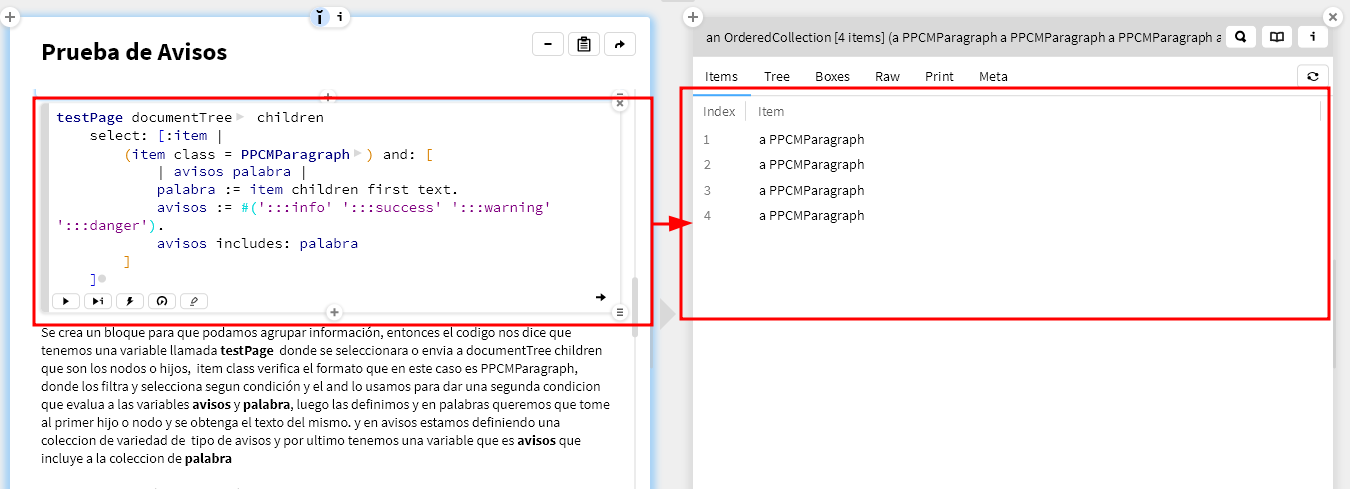Select row 3 a PPCMParagraph
This screenshot has width=1350, height=489.
coord(1010,190)
